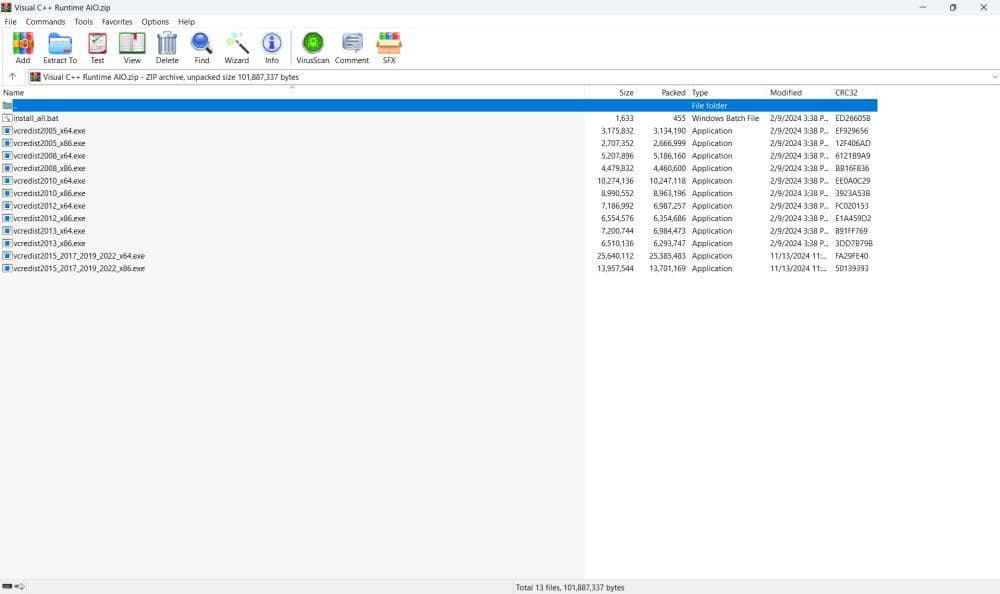The height and width of the screenshot is (594, 1000).
Task: Sort files by the Name column
Action: click(14, 91)
